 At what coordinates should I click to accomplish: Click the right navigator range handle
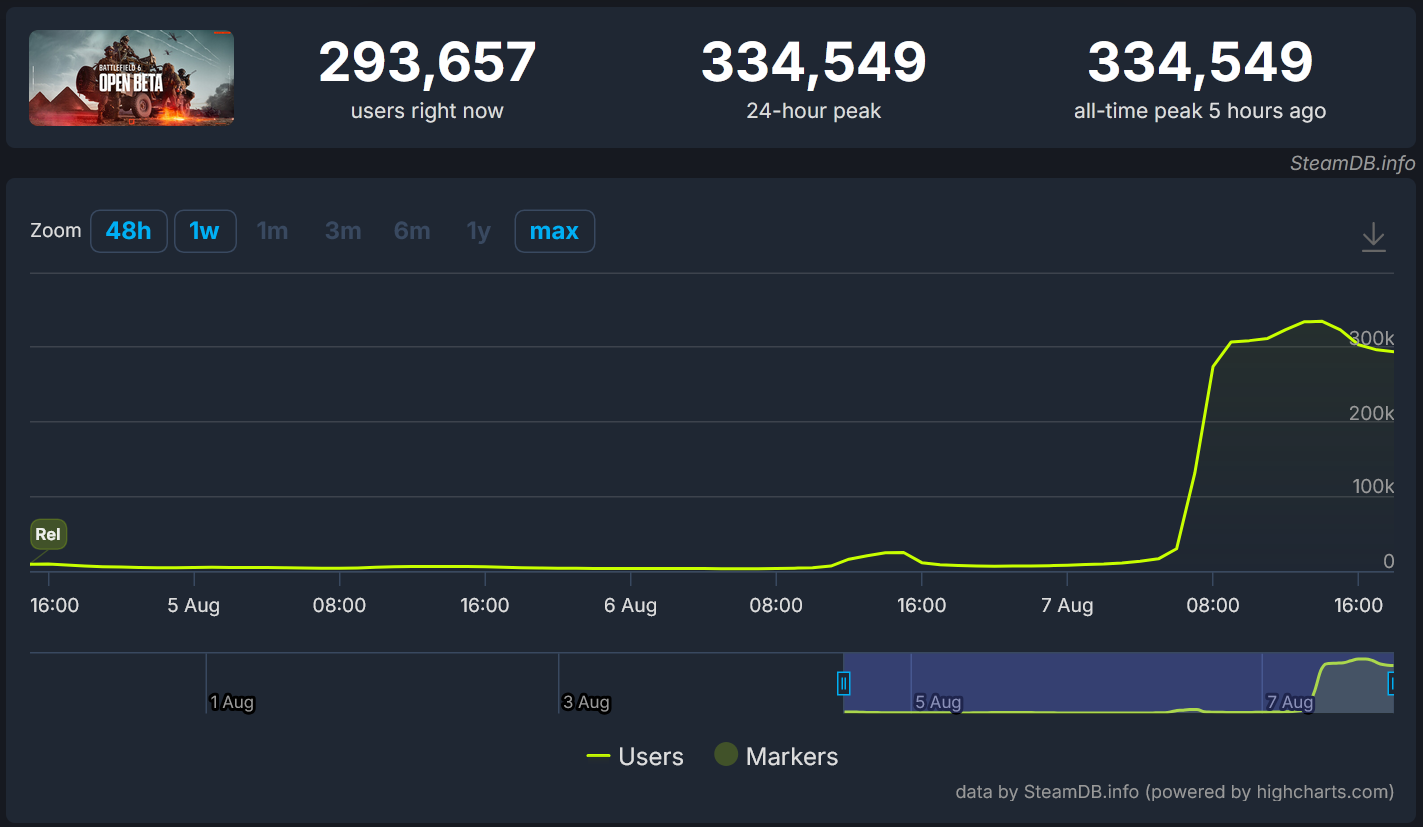tap(1392, 683)
